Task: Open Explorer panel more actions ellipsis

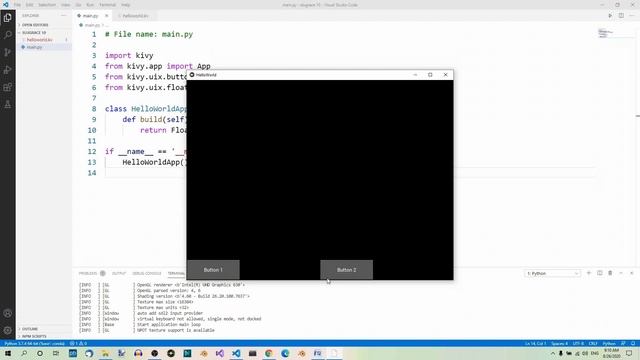Action: click(64, 16)
